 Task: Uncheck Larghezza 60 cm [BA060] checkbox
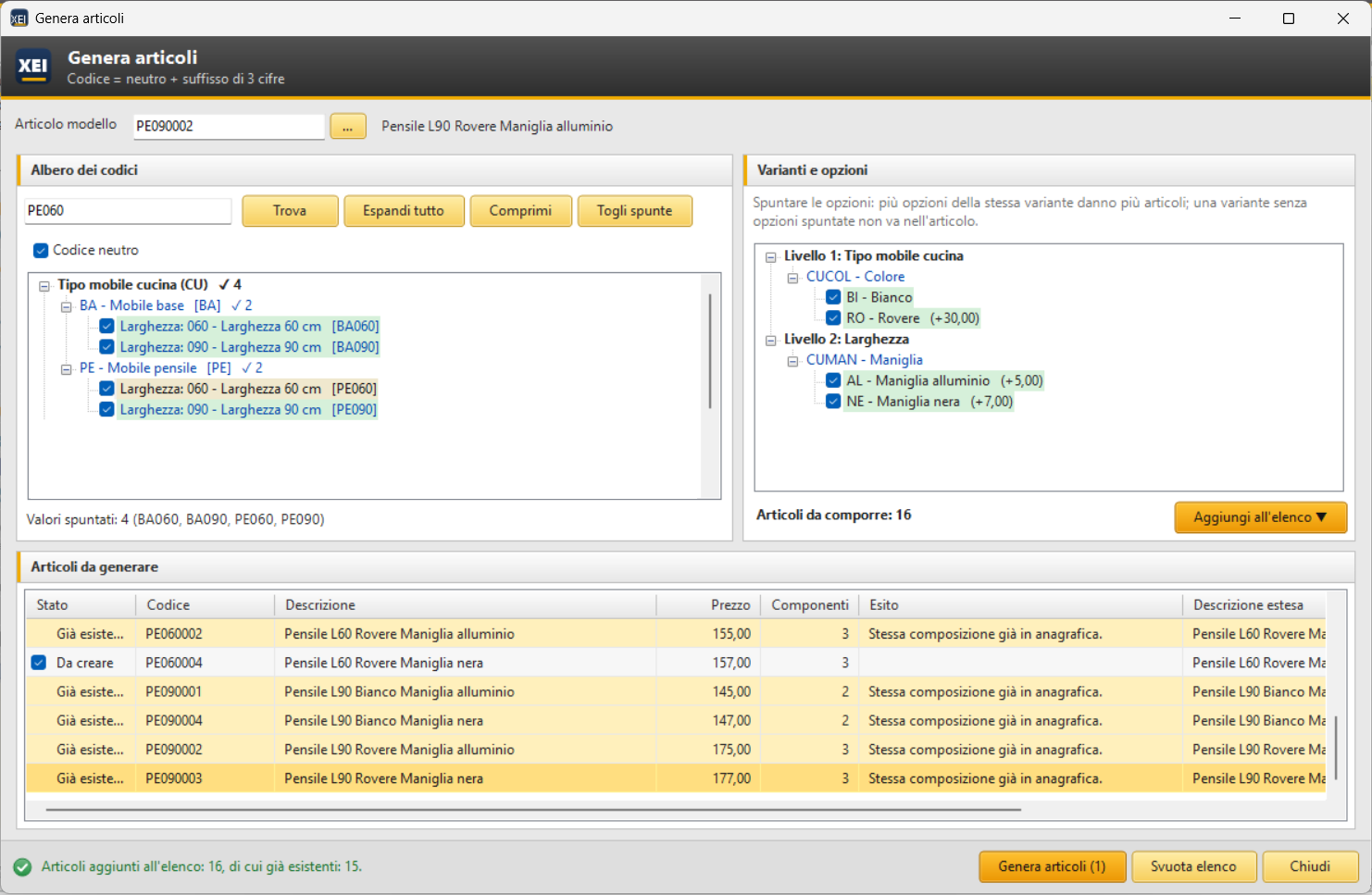point(107,327)
